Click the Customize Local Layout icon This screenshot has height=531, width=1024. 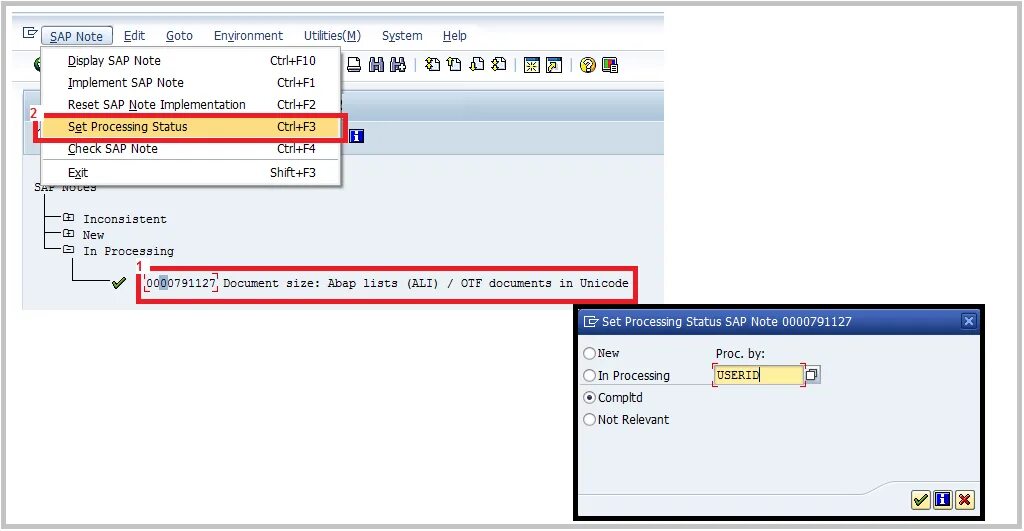click(609, 65)
